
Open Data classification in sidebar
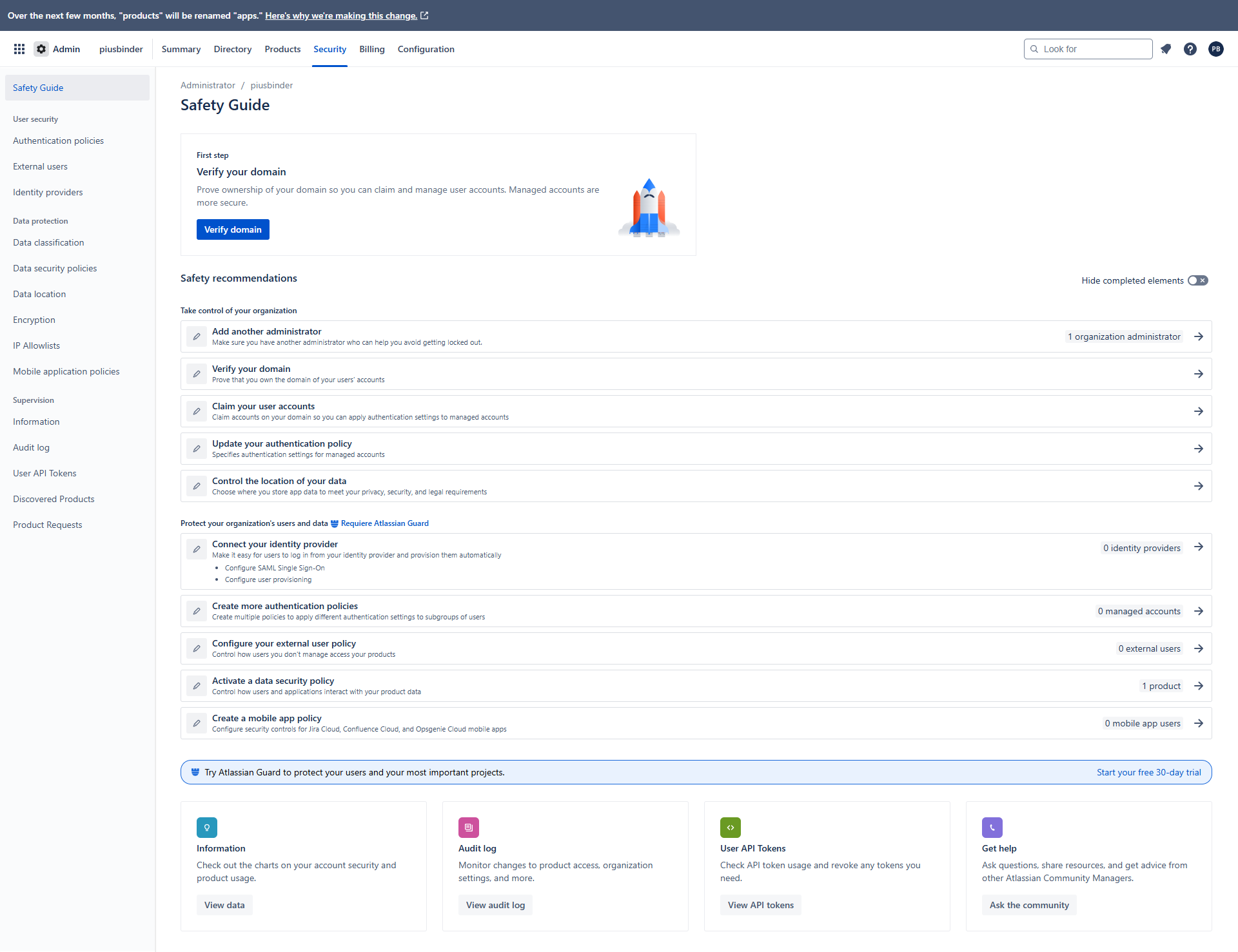(x=48, y=242)
